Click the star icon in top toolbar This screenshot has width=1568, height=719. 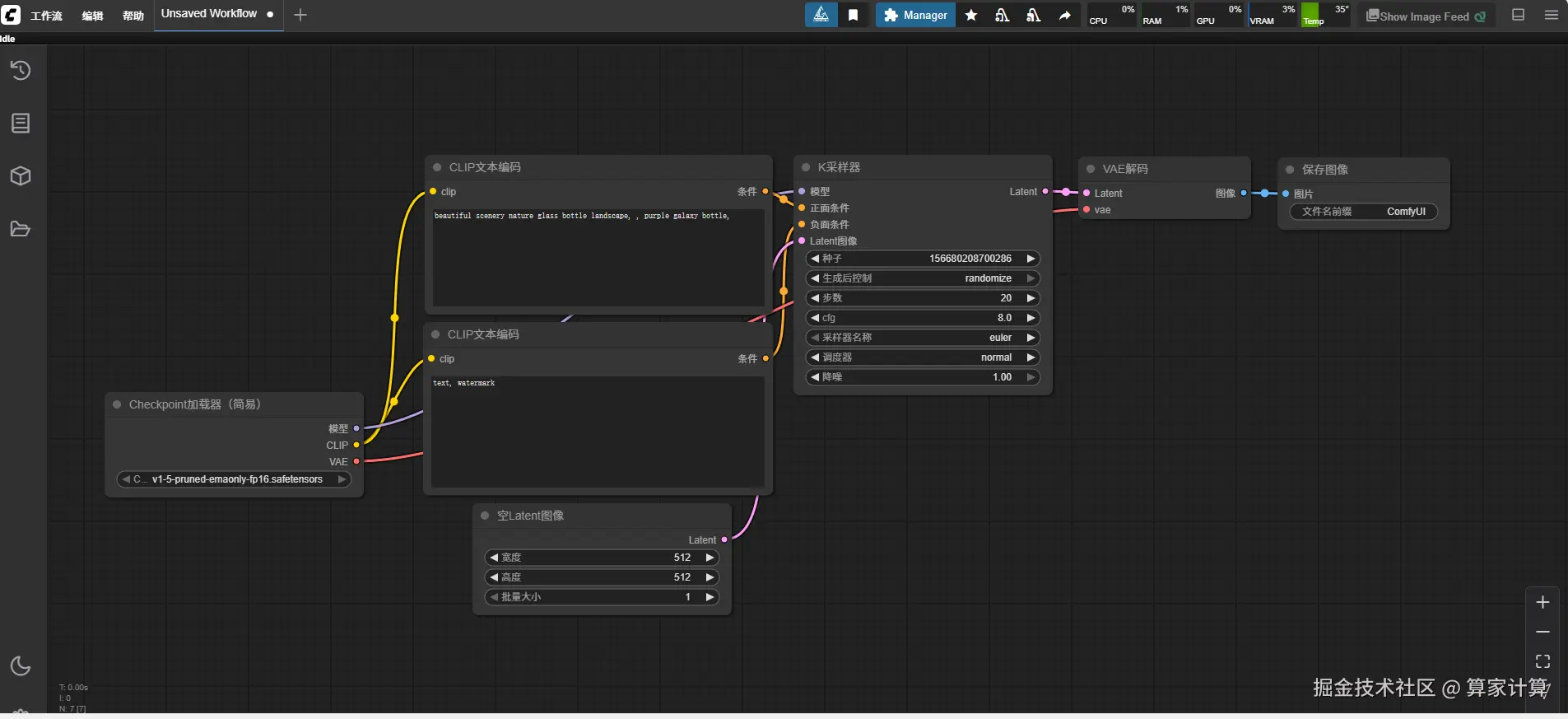(x=971, y=15)
